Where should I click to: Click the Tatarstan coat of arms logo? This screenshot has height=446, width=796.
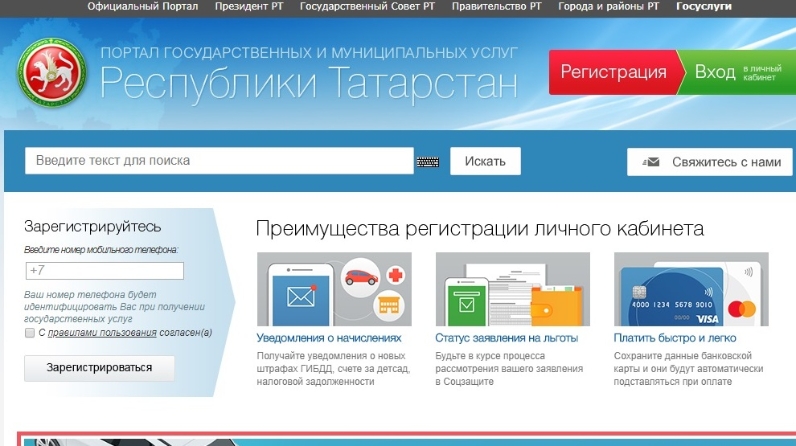click(x=51, y=72)
